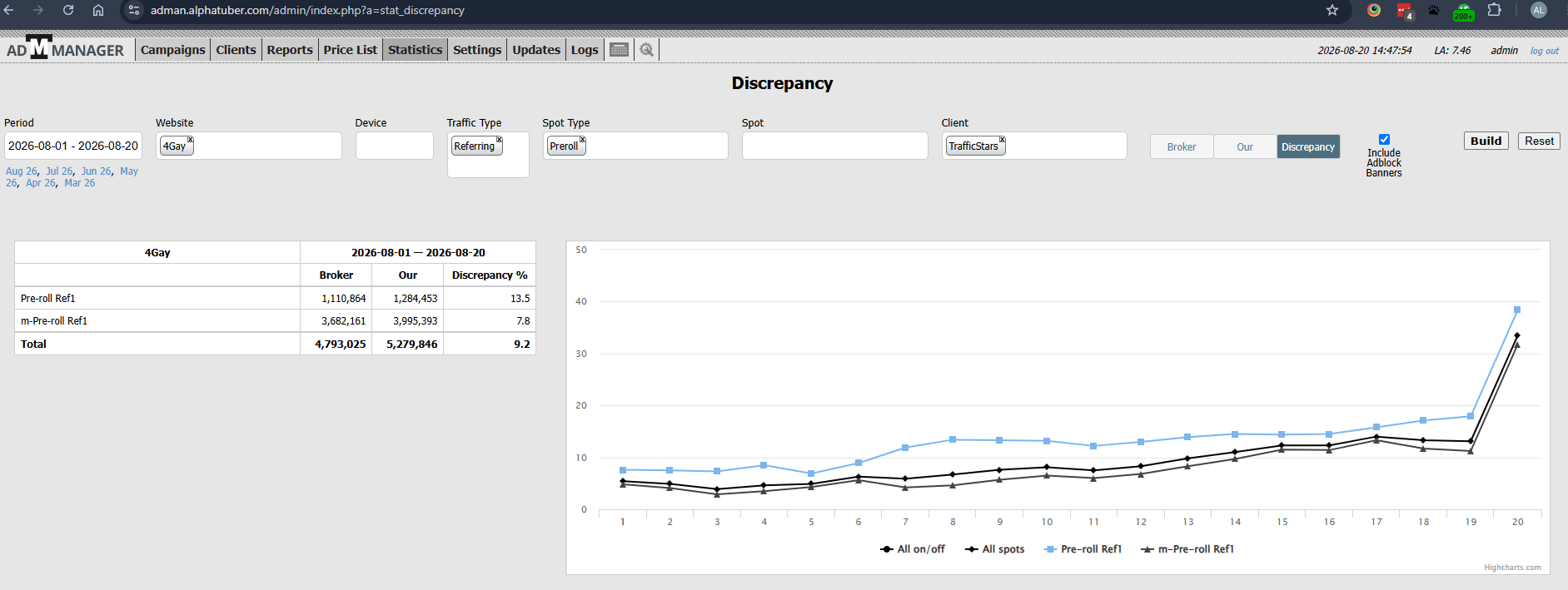This screenshot has width=1568, height=590.
Task: Select the Jul 26 period link
Action: tap(59, 171)
